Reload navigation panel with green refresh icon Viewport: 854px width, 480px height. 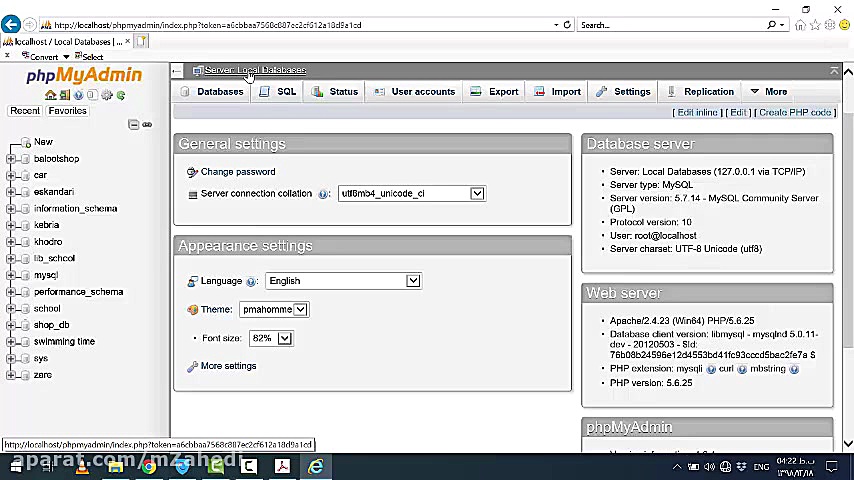click(x=121, y=95)
